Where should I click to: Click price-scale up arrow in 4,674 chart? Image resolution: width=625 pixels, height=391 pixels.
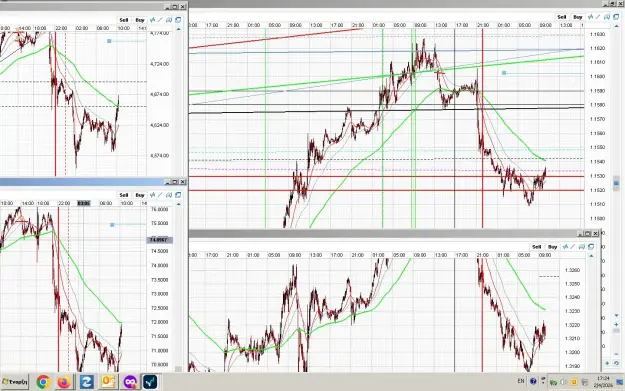click(178, 29)
